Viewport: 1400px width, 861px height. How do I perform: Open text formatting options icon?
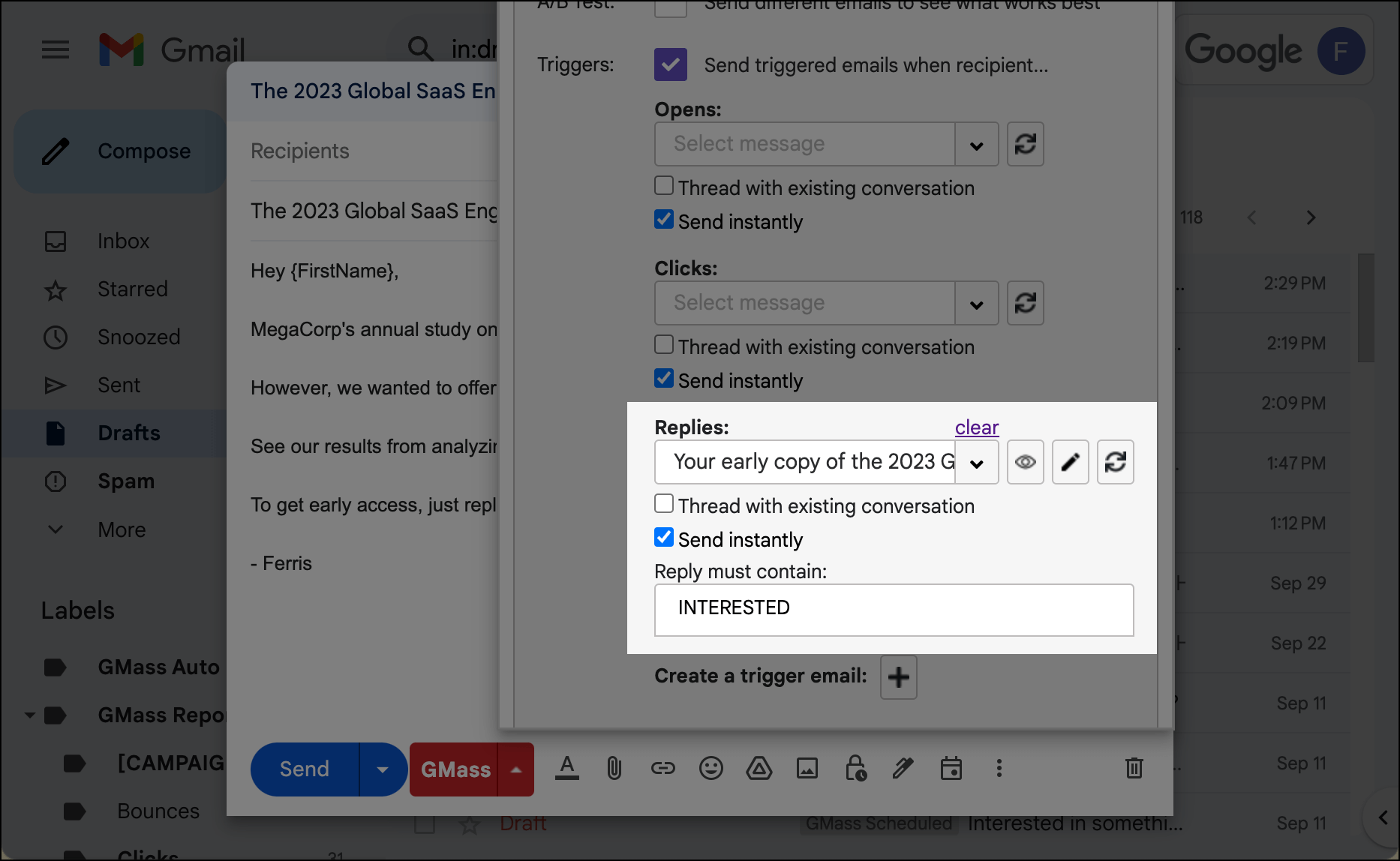pyautogui.click(x=567, y=768)
